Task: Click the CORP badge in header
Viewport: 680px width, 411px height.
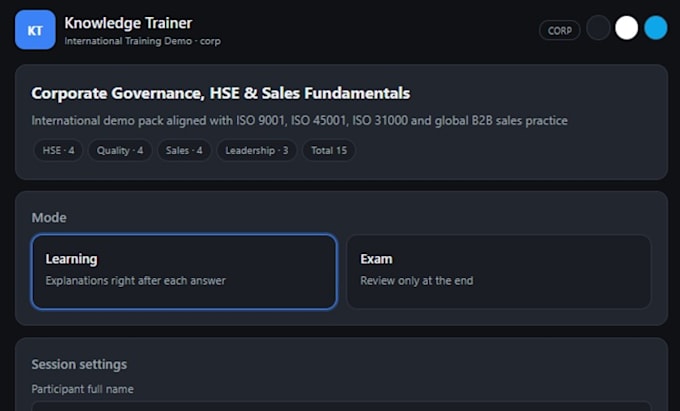Action: [x=559, y=30]
